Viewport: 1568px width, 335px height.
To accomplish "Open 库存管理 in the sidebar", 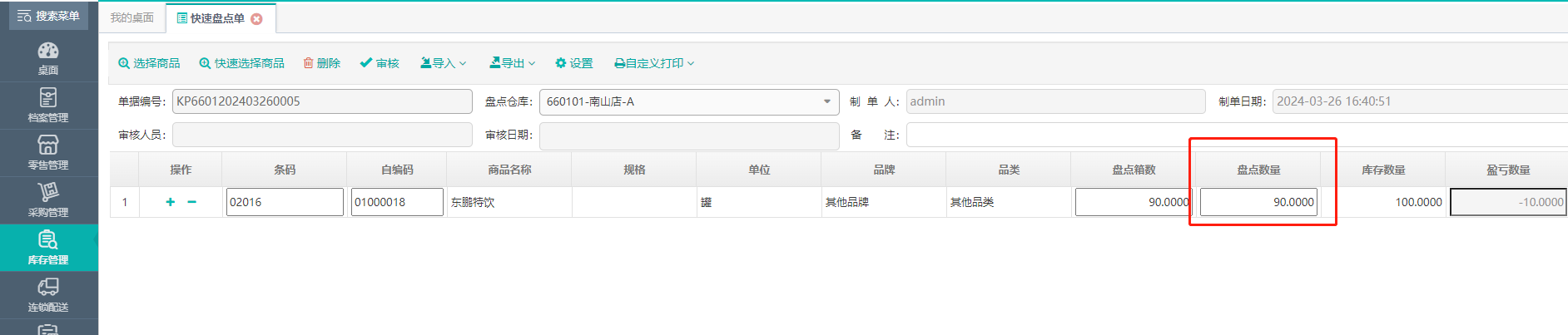I will click(x=48, y=247).
